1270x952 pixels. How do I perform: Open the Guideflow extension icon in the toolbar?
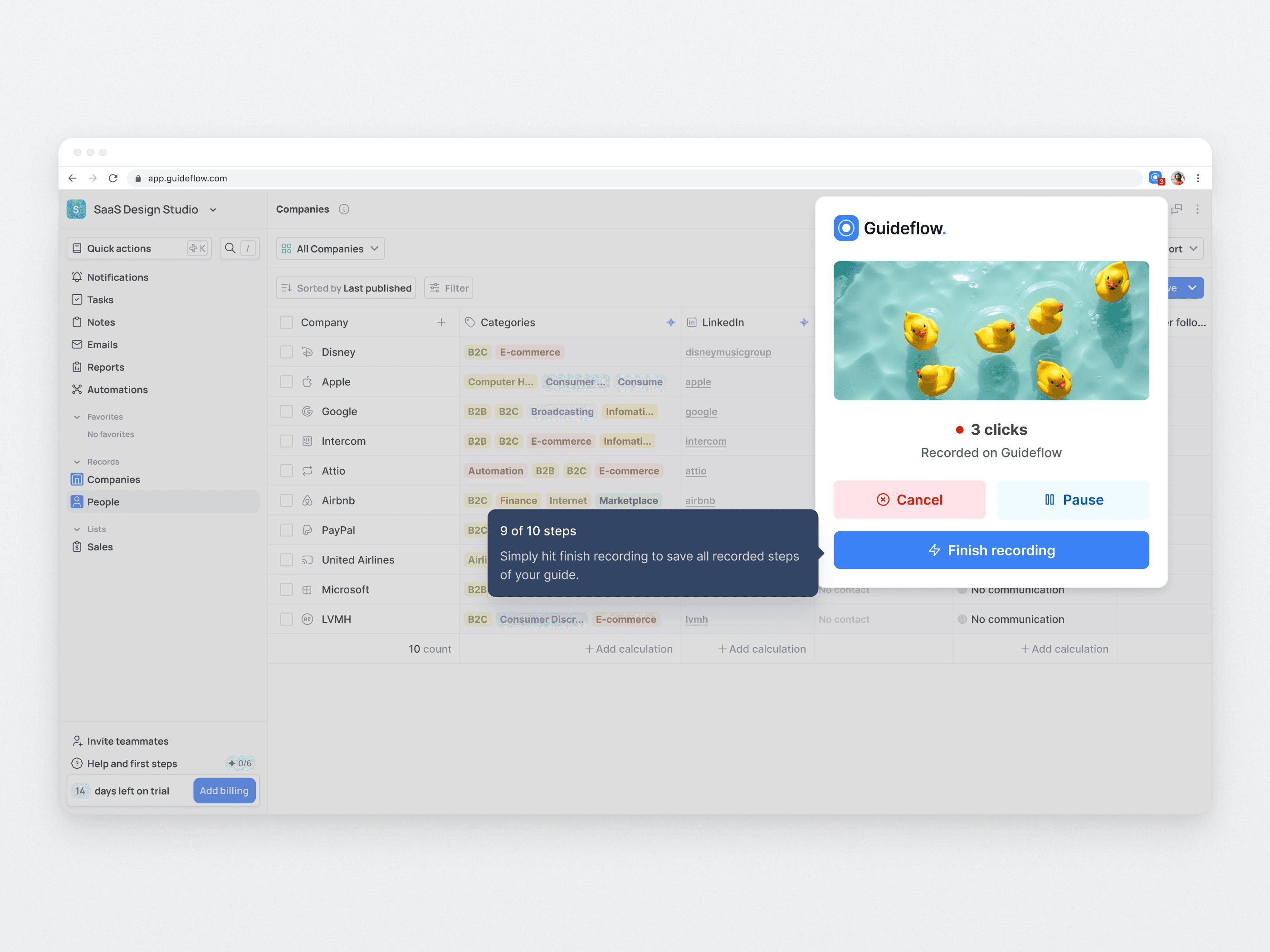pyautogui.click(x=1155, y=178)
